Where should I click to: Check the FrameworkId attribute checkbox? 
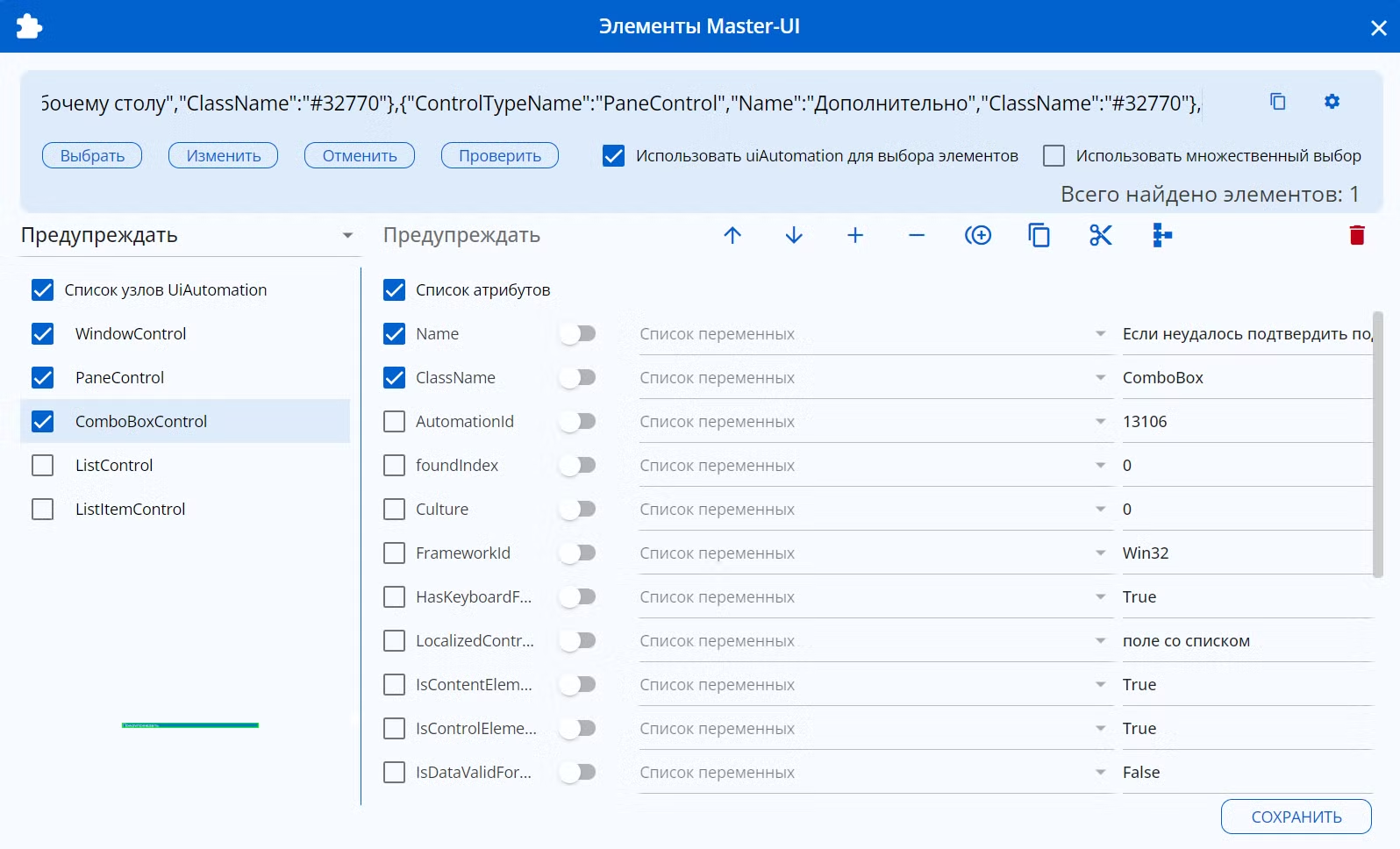click(395, 553)
